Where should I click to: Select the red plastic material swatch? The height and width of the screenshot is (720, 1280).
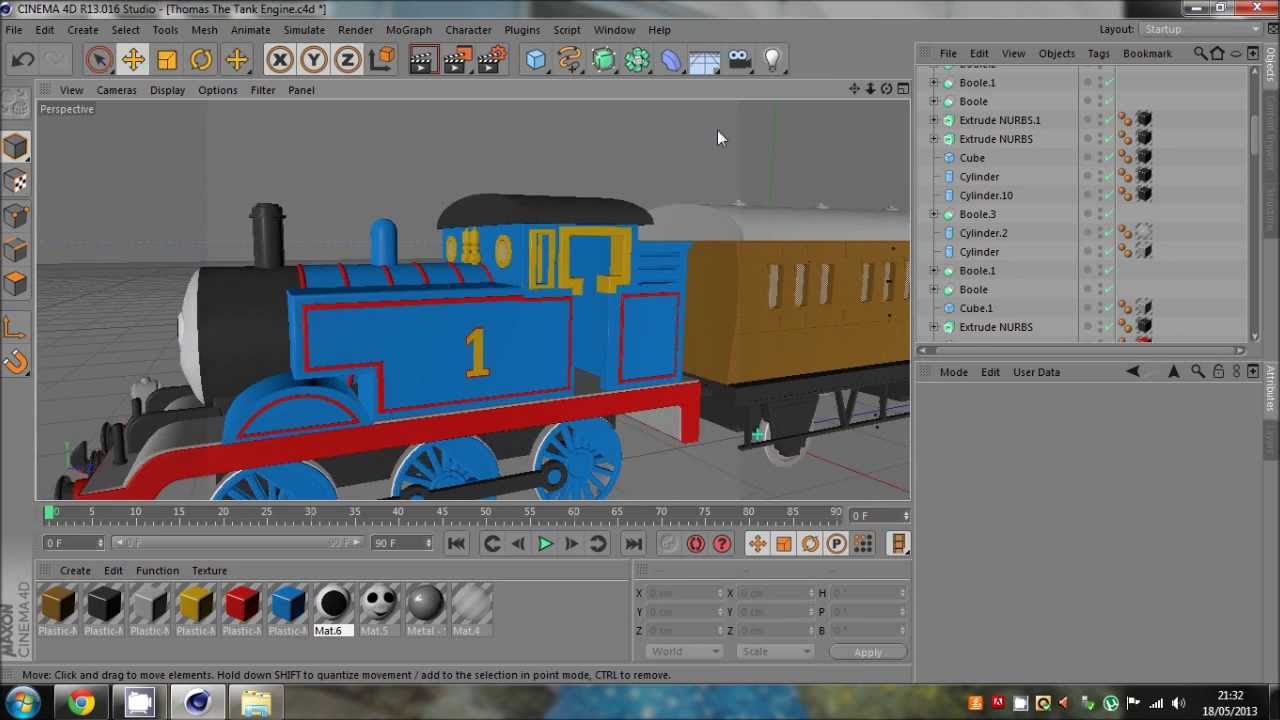tap(242, 604)
